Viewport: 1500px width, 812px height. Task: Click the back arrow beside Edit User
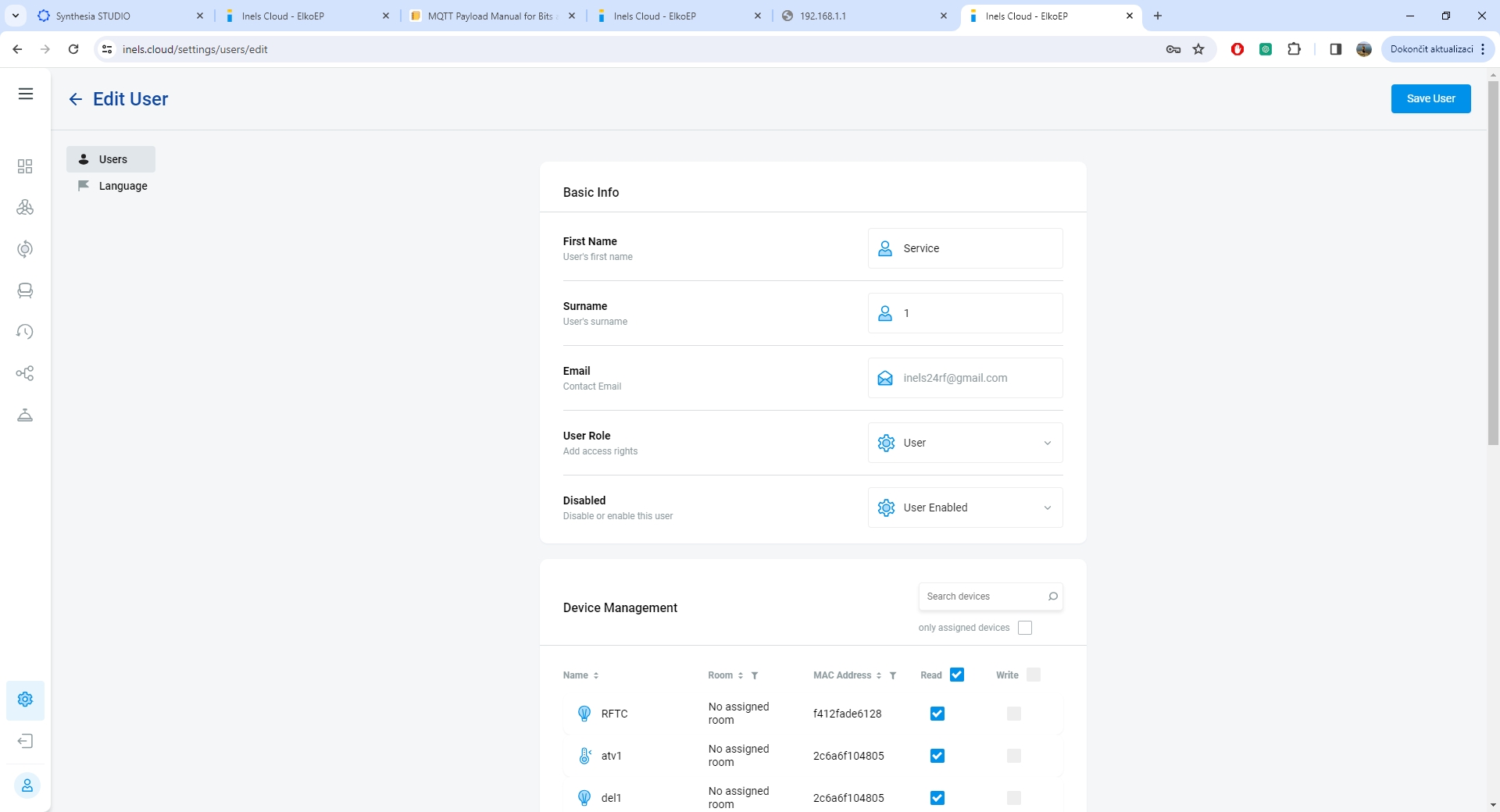pyautogui.click(x=75, y=99)
